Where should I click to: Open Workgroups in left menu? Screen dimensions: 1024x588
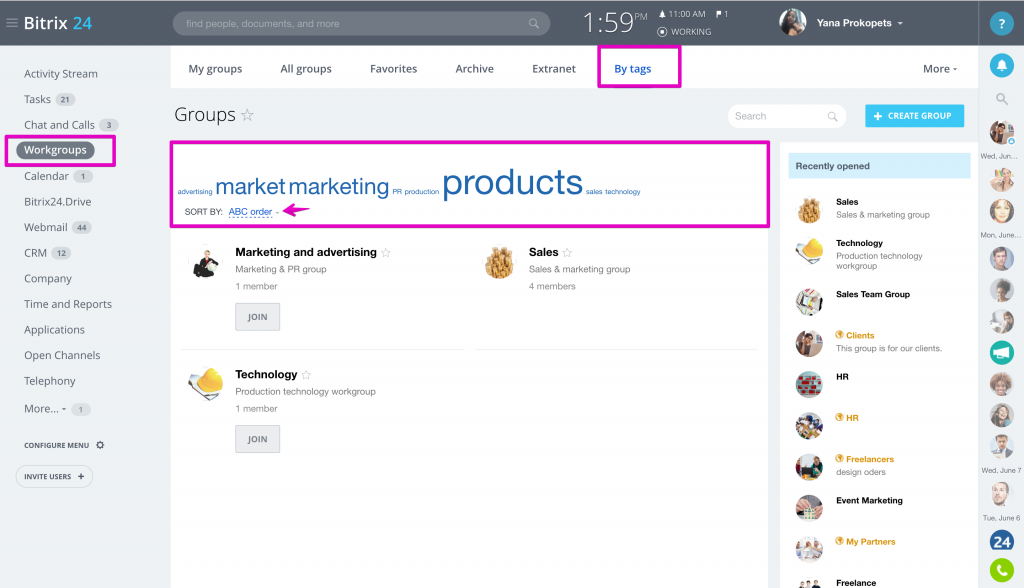click(x=56, y=150)
